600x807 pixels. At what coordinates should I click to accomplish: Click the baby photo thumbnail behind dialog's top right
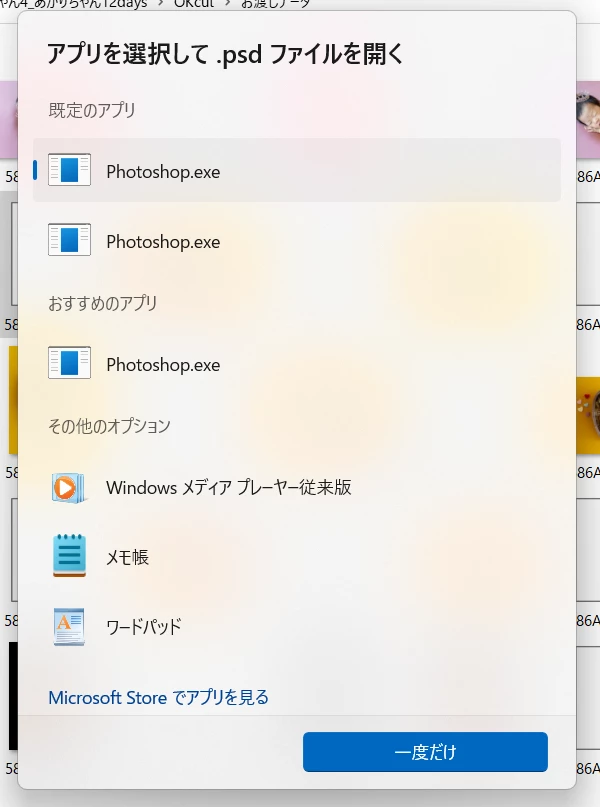coord(588,119)
